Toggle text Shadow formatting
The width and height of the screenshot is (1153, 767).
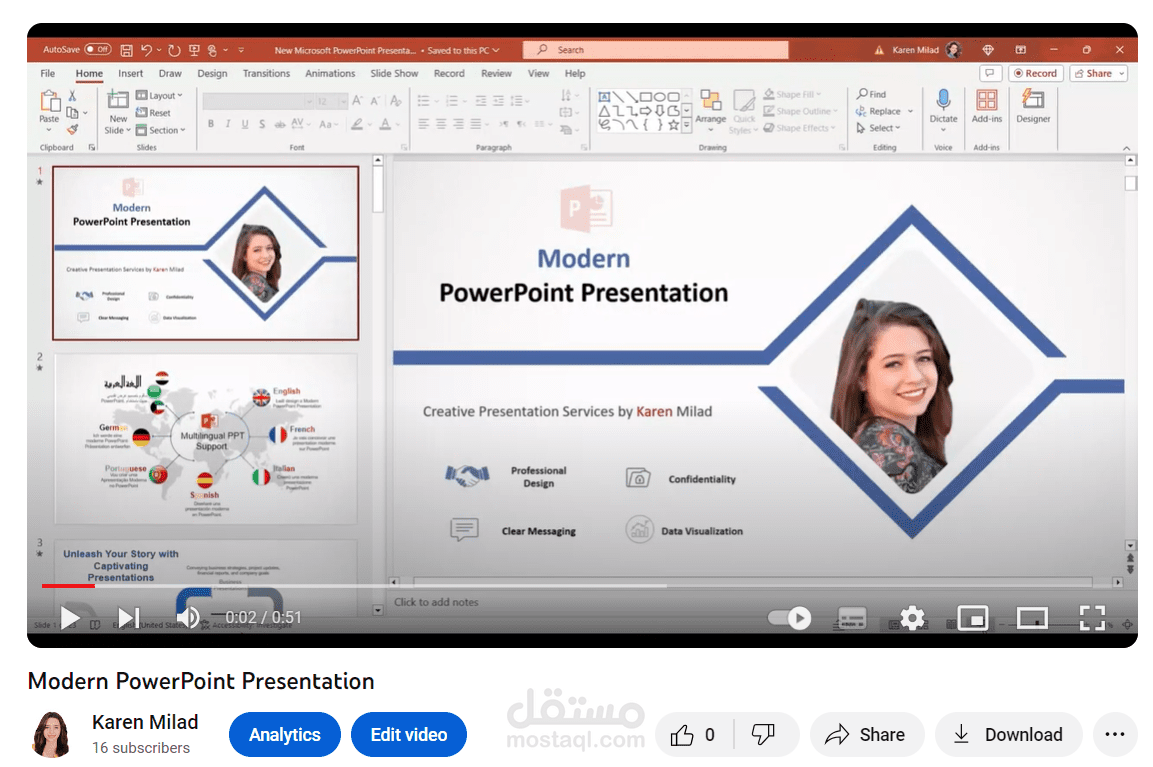pyautogui.click(x=262, y=124)
